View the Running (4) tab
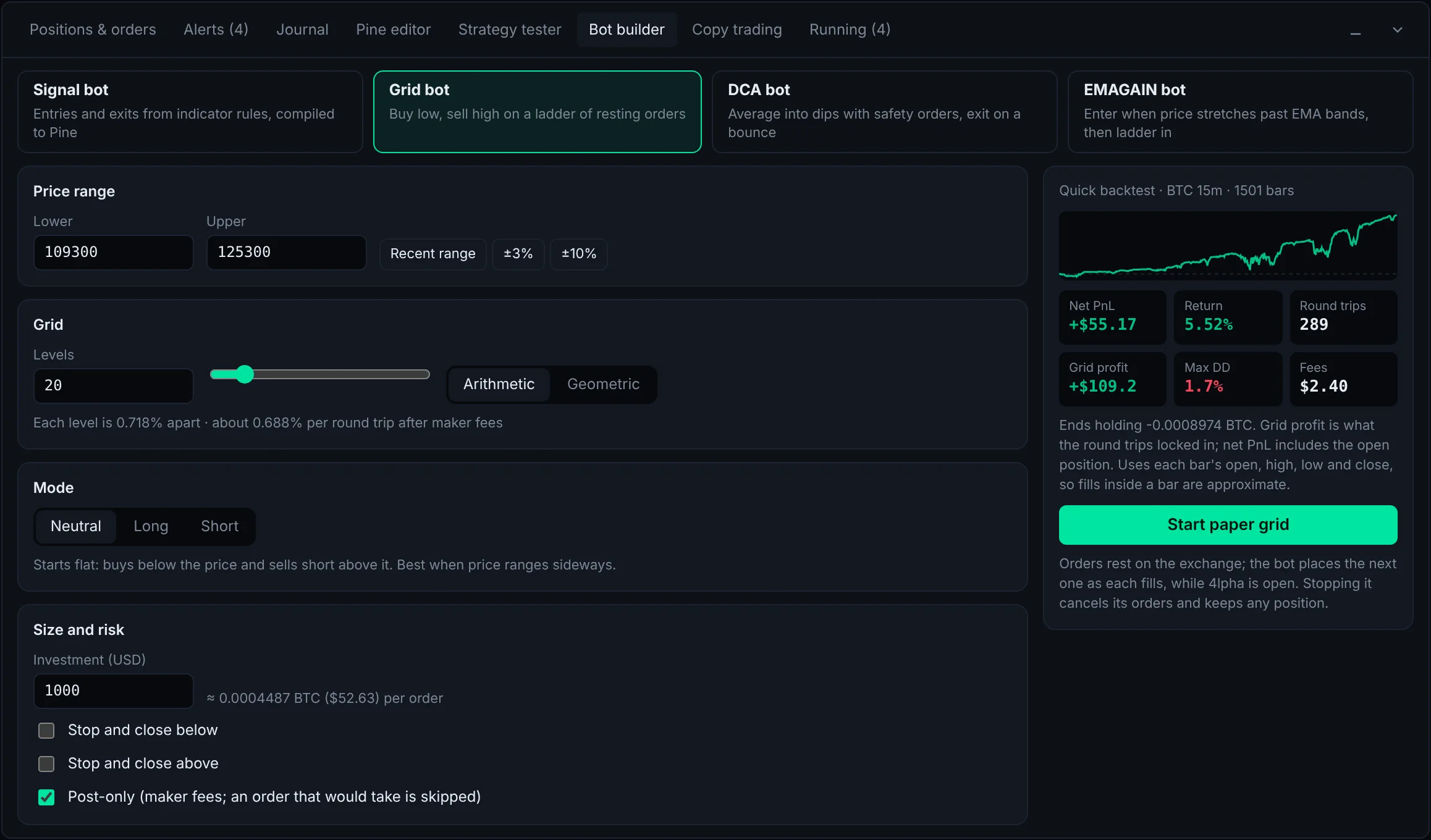This screenshot has width=1431, height=840. coord(850,30)
